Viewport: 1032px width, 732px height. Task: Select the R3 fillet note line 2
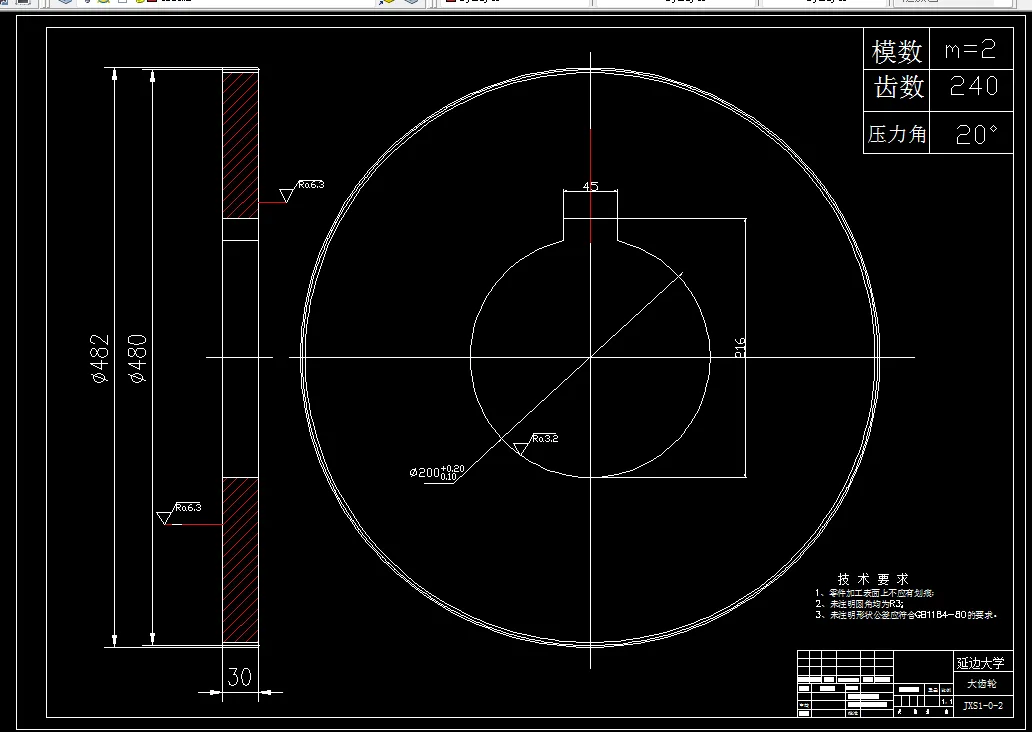(860, 604)
